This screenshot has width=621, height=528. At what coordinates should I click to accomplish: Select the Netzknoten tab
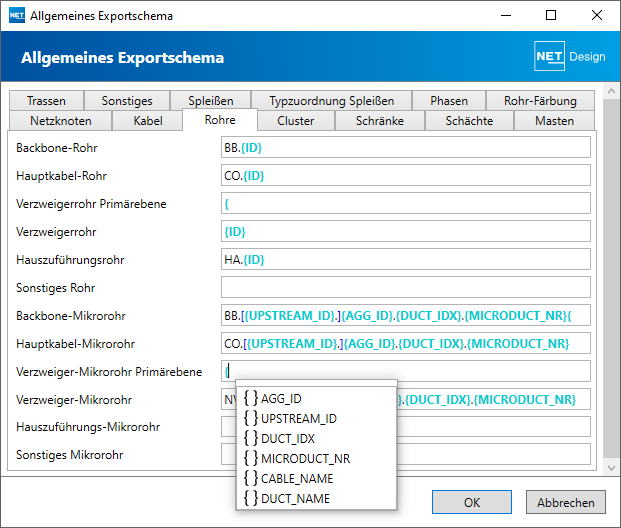[x=61, y=120]
